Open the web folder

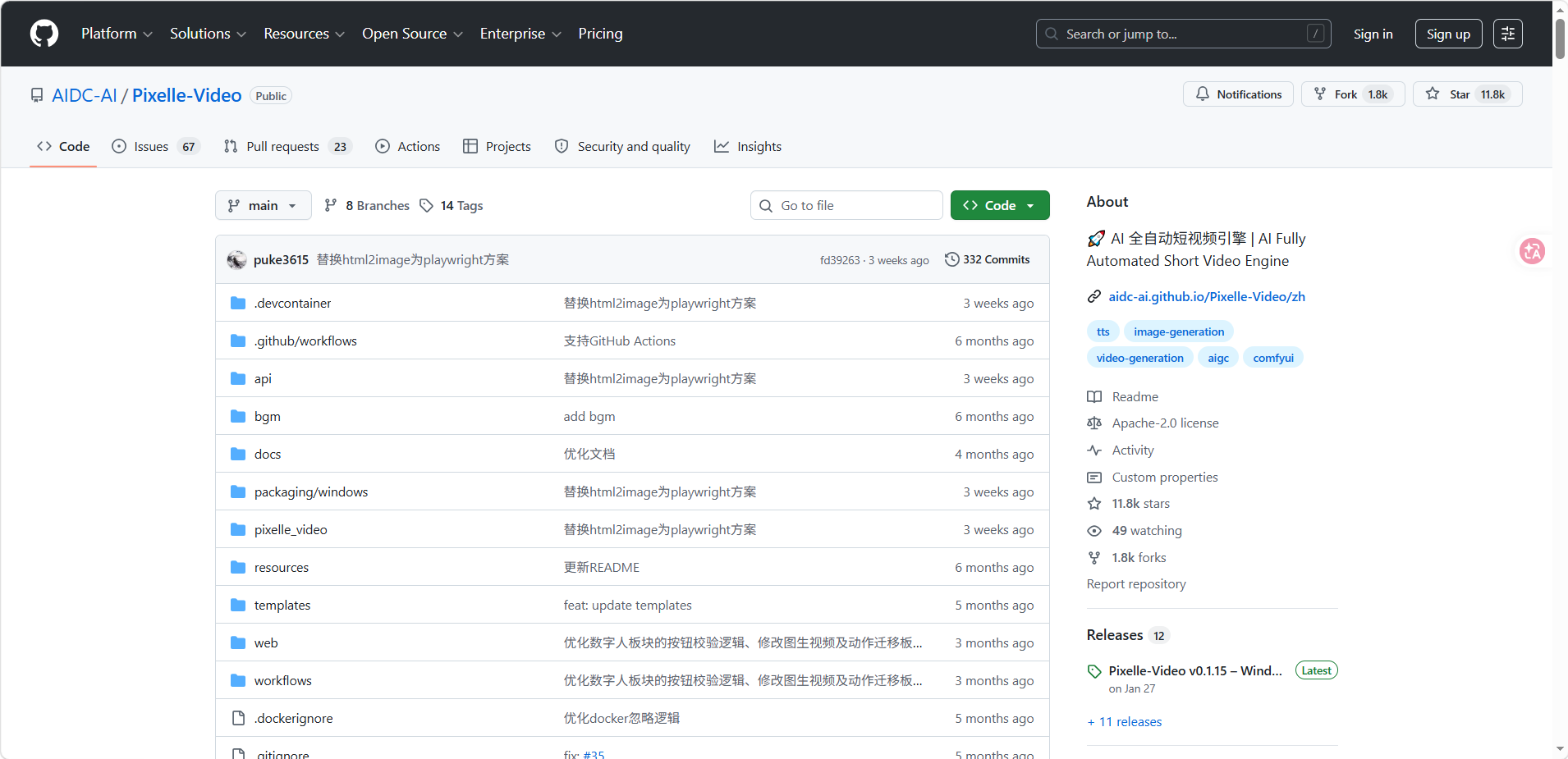click(266, 642)
